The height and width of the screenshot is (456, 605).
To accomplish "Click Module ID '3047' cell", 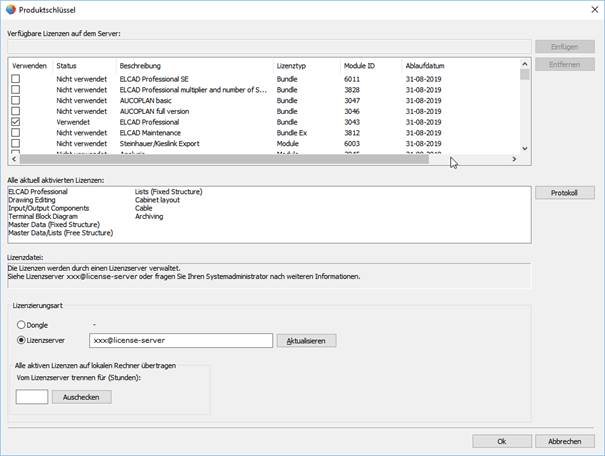I will 352,101.
